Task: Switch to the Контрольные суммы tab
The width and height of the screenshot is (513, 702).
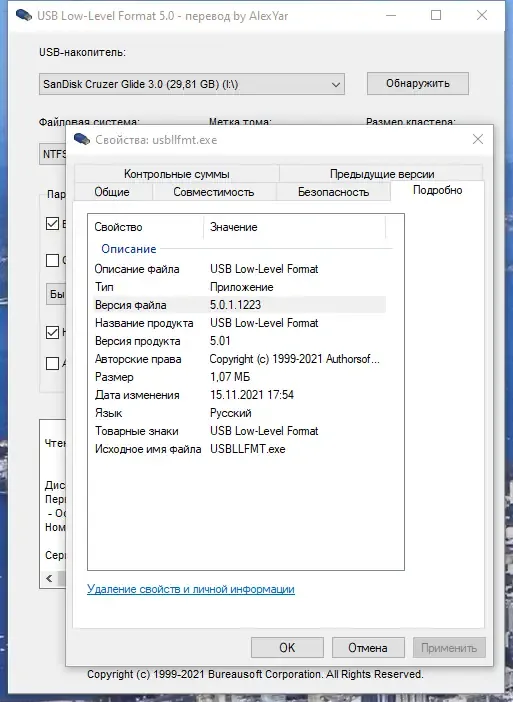Action: coord(177,174)
